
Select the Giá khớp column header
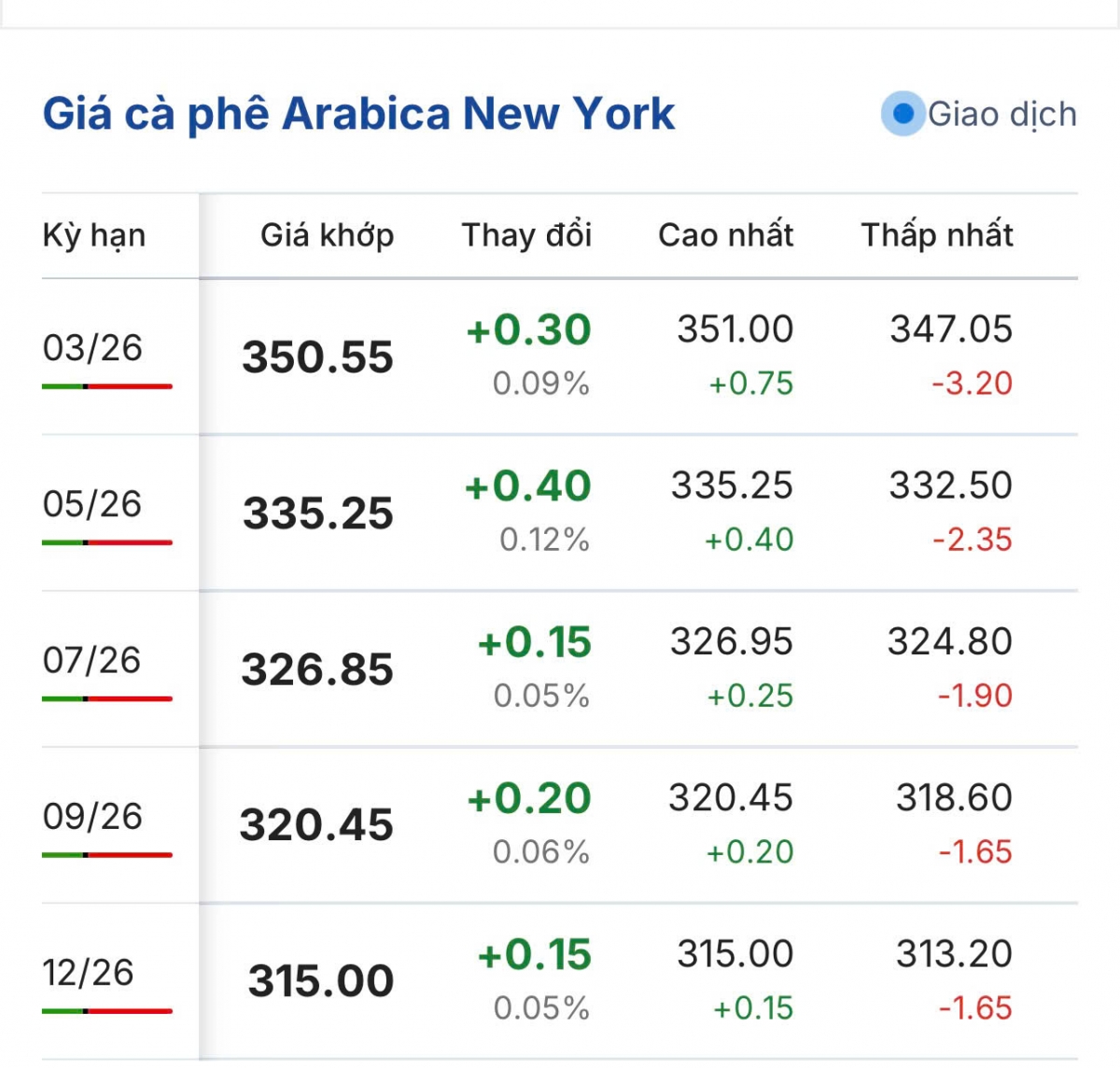pyautogui.click(x=327, y=235)
